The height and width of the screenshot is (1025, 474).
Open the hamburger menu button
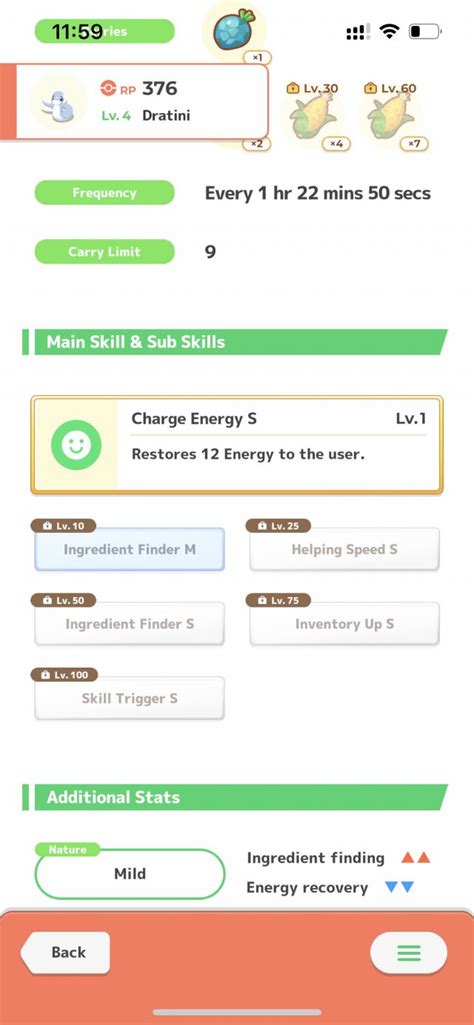click(x=409, y=953)
